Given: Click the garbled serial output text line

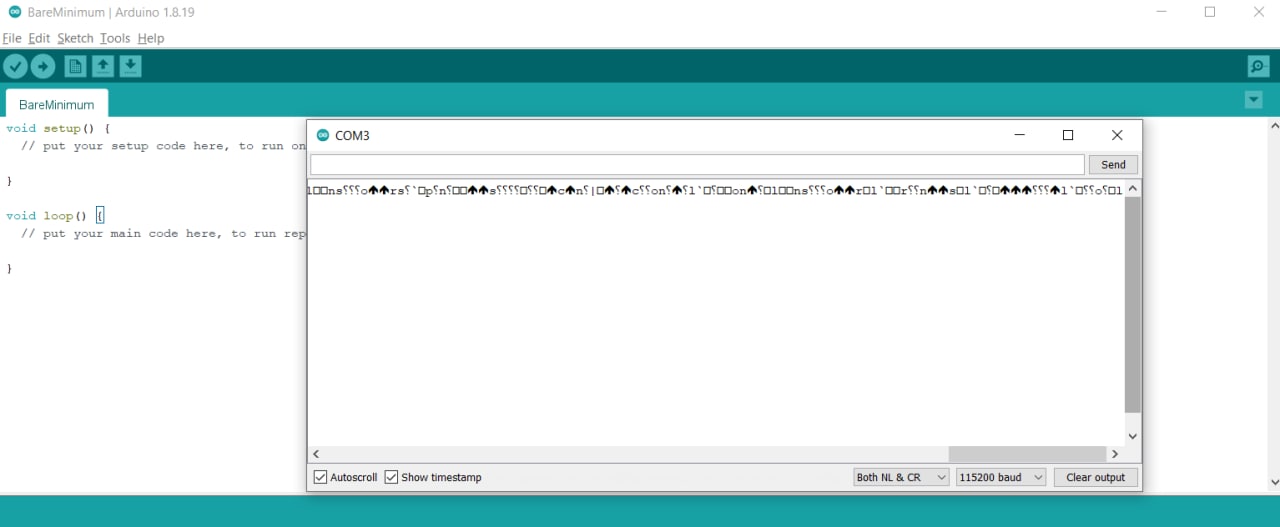Looking at the screenshot, I should click(x=715, y=189).
